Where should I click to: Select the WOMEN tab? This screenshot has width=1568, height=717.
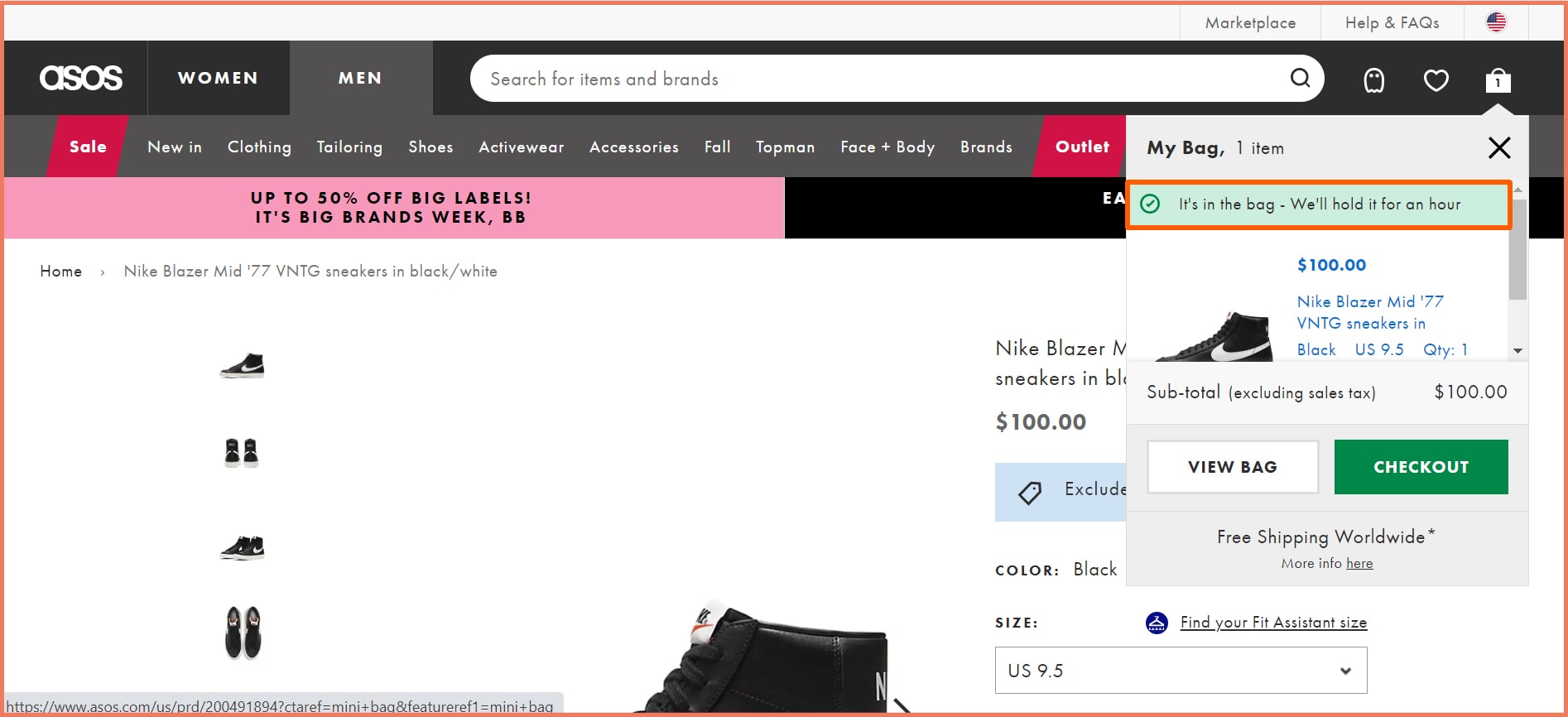point(219,78)
